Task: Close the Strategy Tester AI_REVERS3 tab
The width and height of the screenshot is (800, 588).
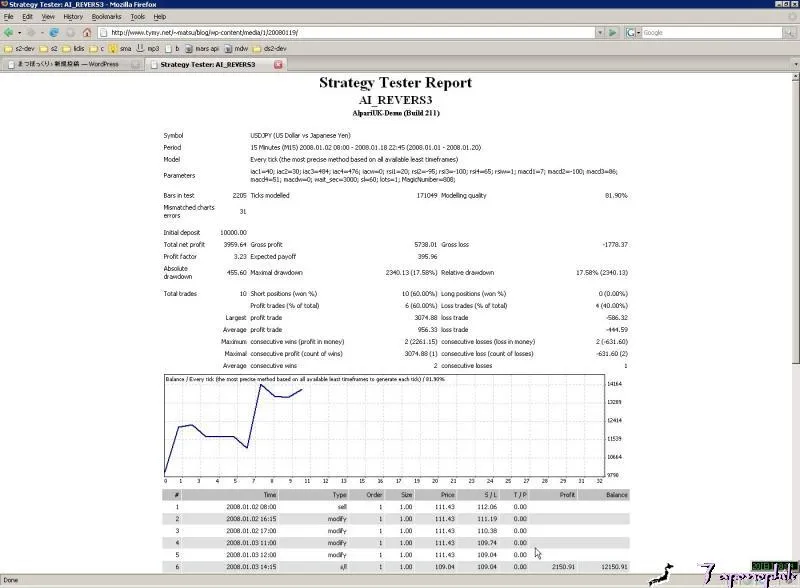Action: (x=278, y=64)
